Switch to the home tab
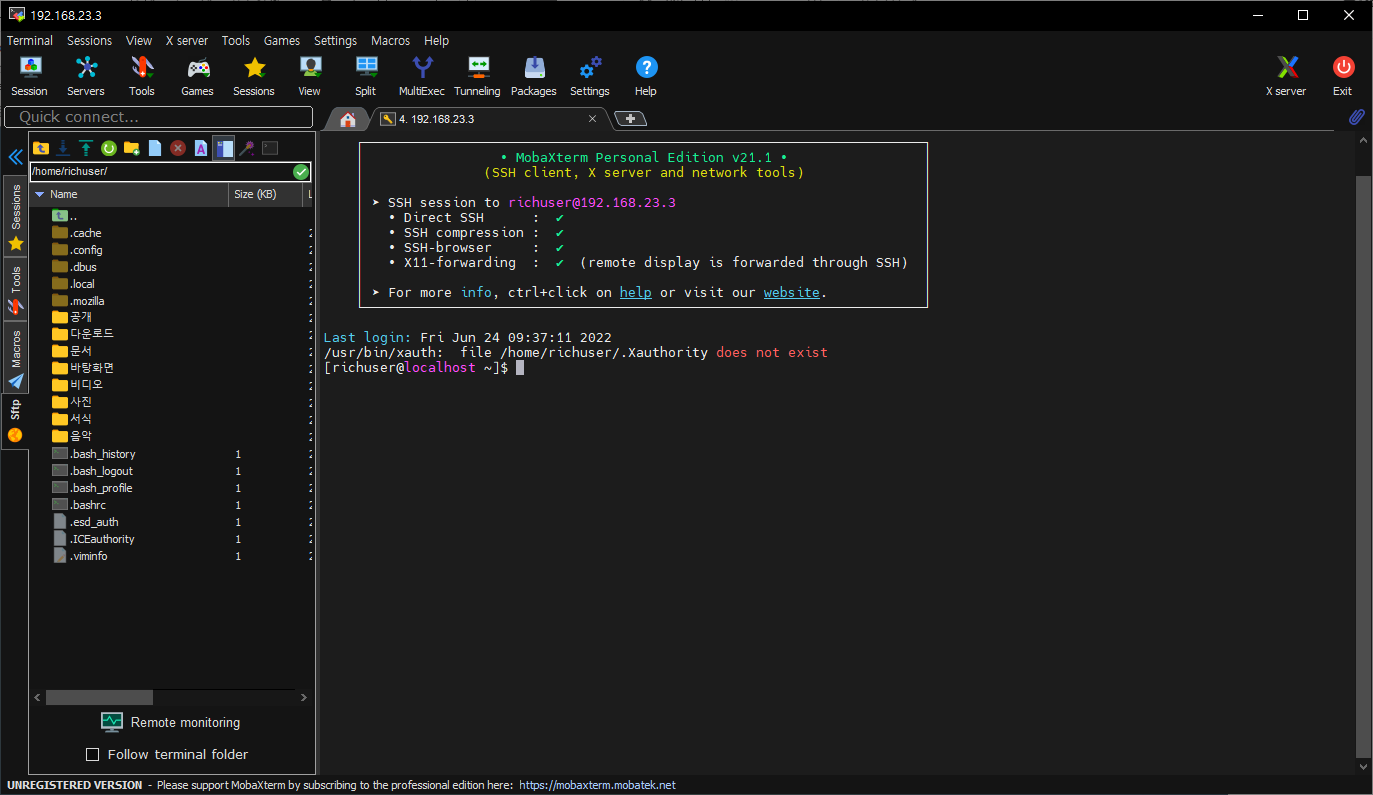 pos(348,119)
